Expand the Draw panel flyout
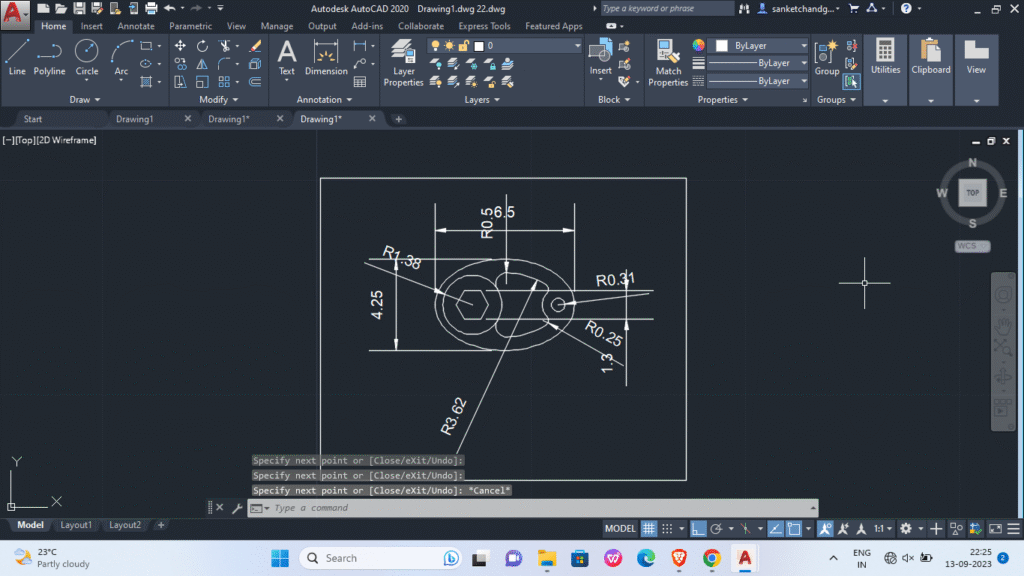 [x=85, y=100]
